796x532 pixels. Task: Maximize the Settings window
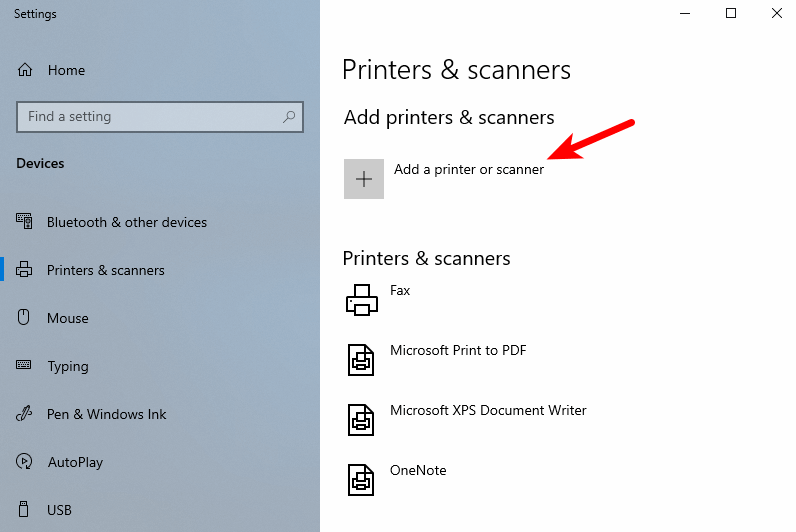coord(731,13)
